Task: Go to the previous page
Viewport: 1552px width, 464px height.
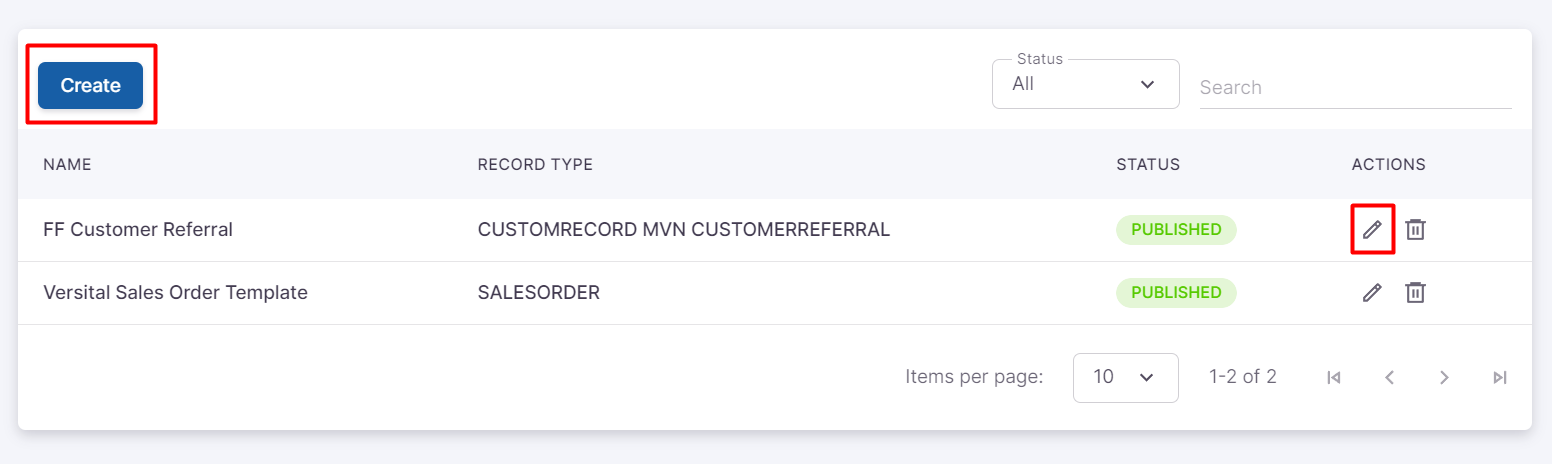Action: [1389, 377]
